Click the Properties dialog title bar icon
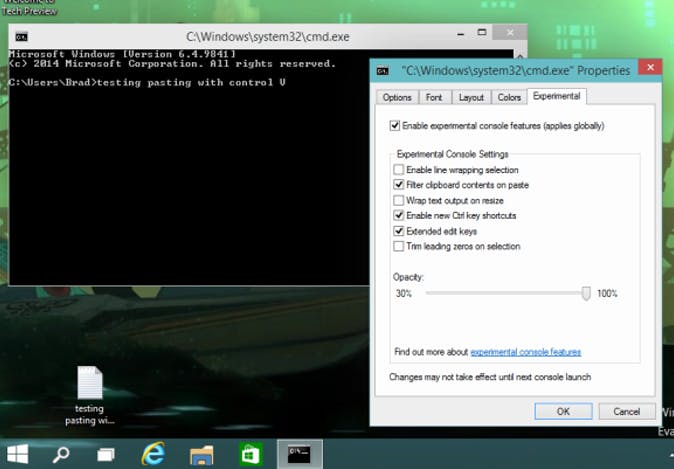This screenshot has height=469, width=674. [x=383, y=71]
